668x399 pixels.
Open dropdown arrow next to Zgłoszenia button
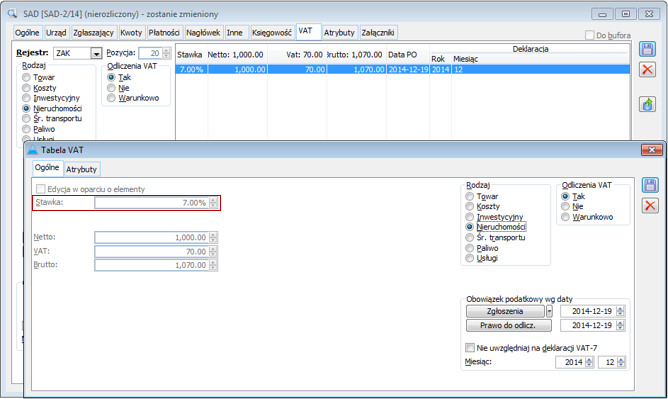pos(549,311)
